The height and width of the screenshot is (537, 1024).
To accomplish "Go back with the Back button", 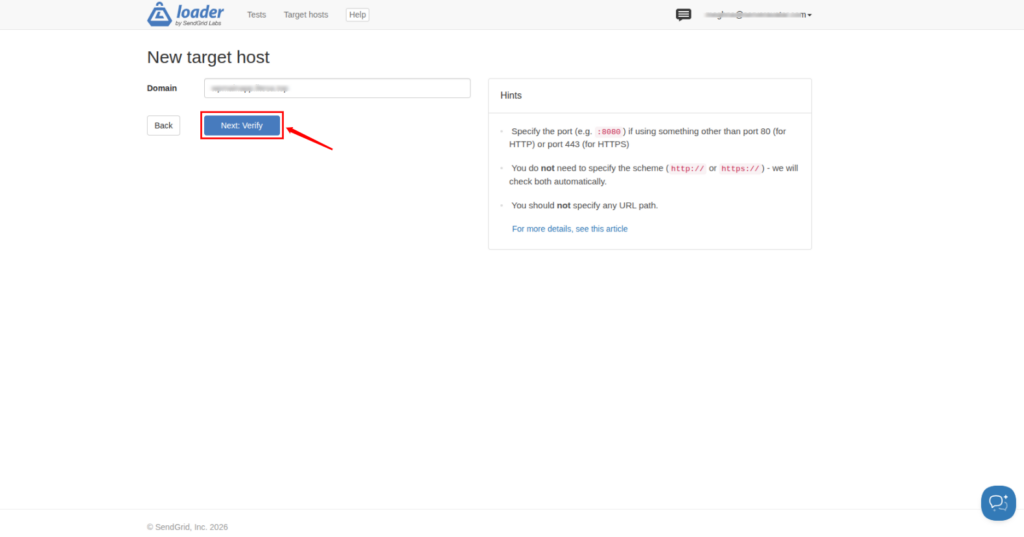I will pyautogui.click(x=163, y=125).
